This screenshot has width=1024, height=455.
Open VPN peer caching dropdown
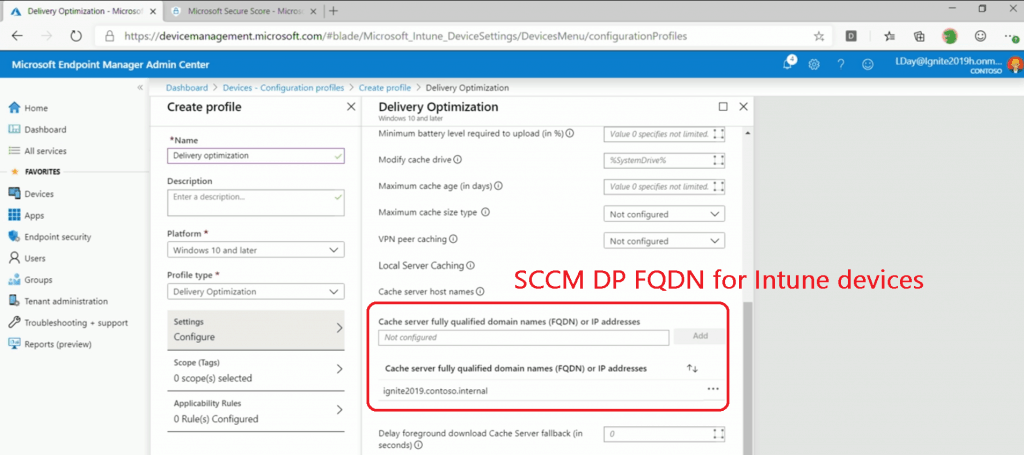tap(664, 241)
